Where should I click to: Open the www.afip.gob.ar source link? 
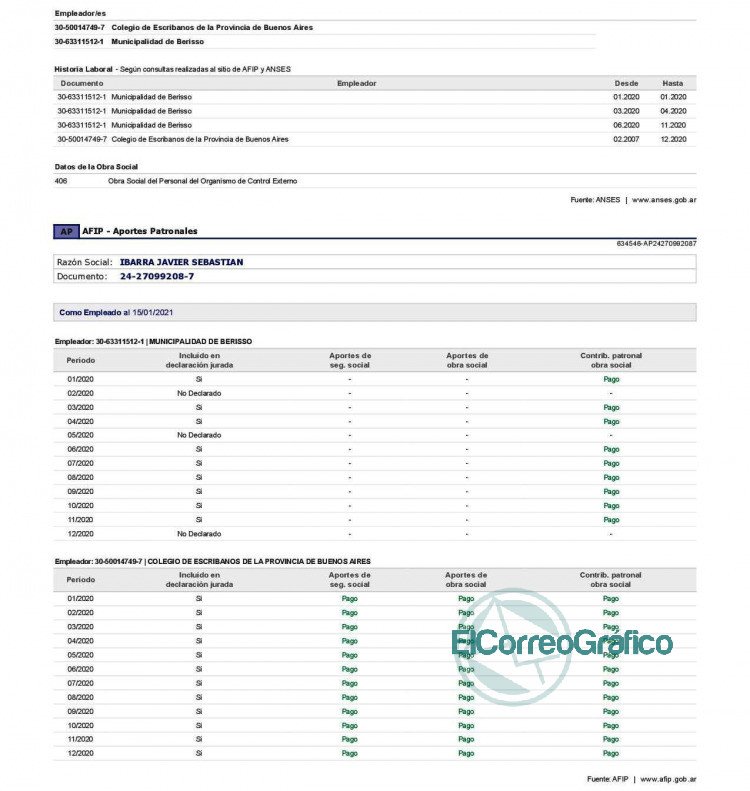pos(668,779)
